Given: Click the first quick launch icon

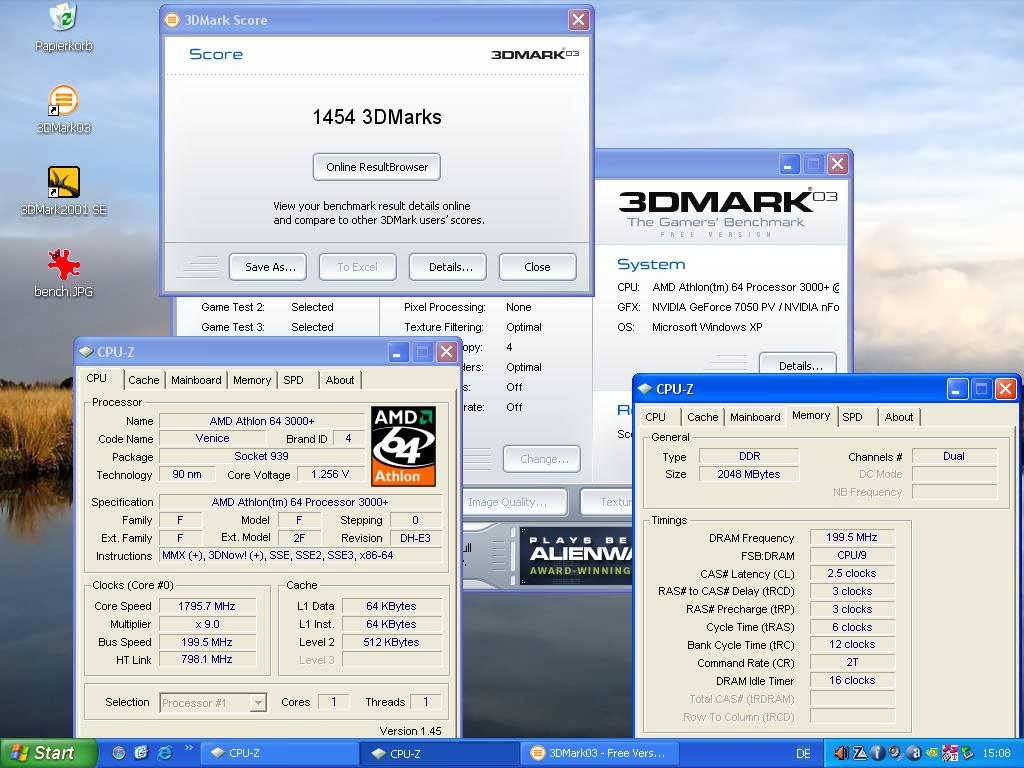Looking at the screenshot, I should click(118, 753).
